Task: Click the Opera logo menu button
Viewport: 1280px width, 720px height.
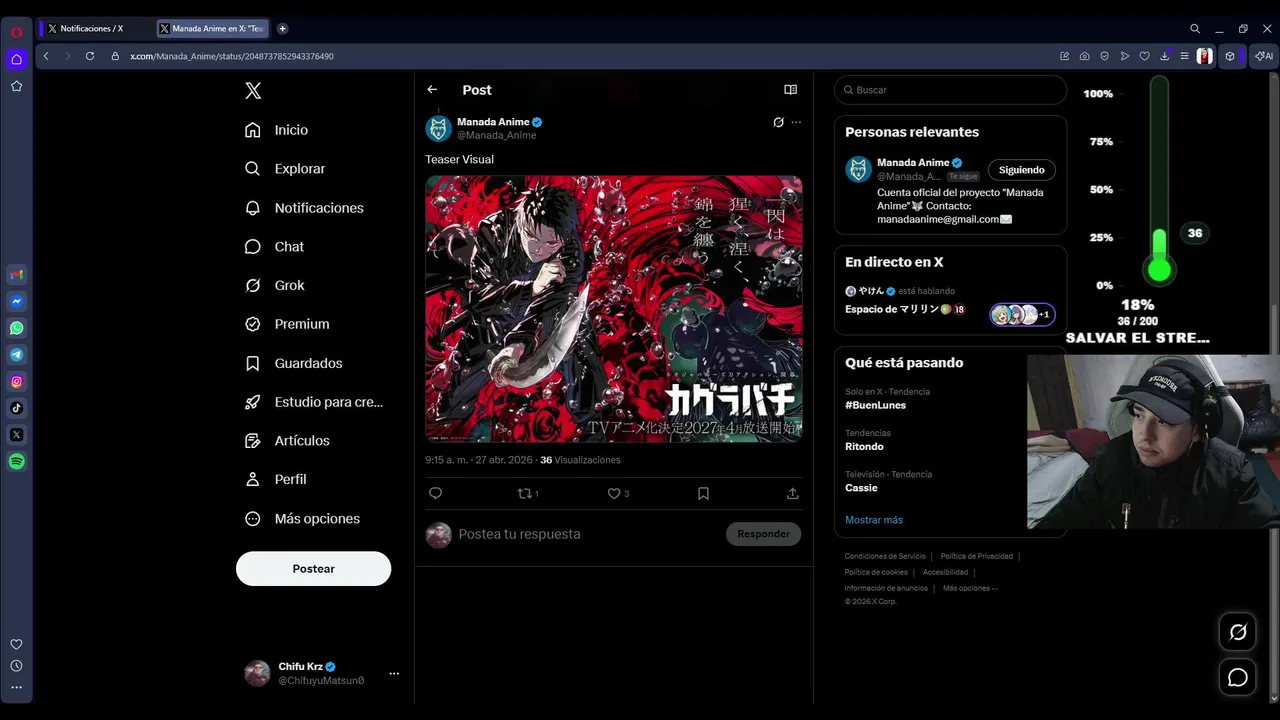Action: [x=17, y=32]
